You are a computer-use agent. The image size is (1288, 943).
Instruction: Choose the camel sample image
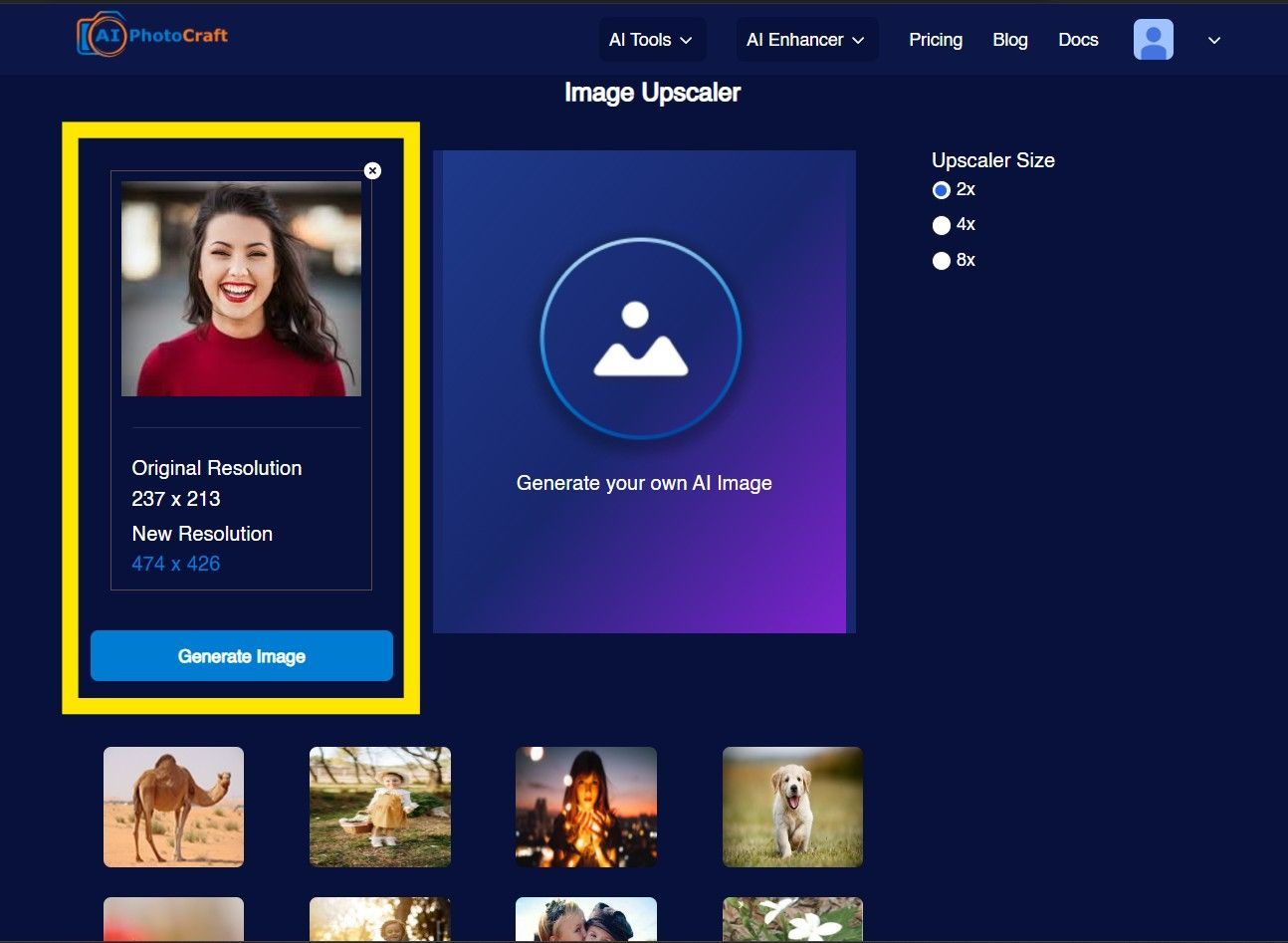click(173, 807)
